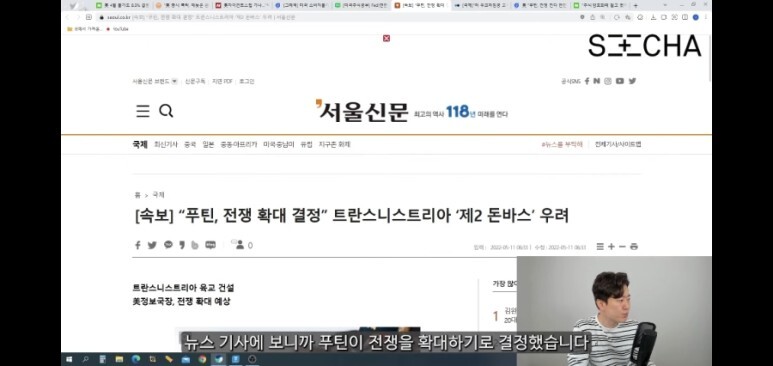Open the 전체기사/사이트맵 link
The image size is (773, 366).
click(x=618, y=145)
